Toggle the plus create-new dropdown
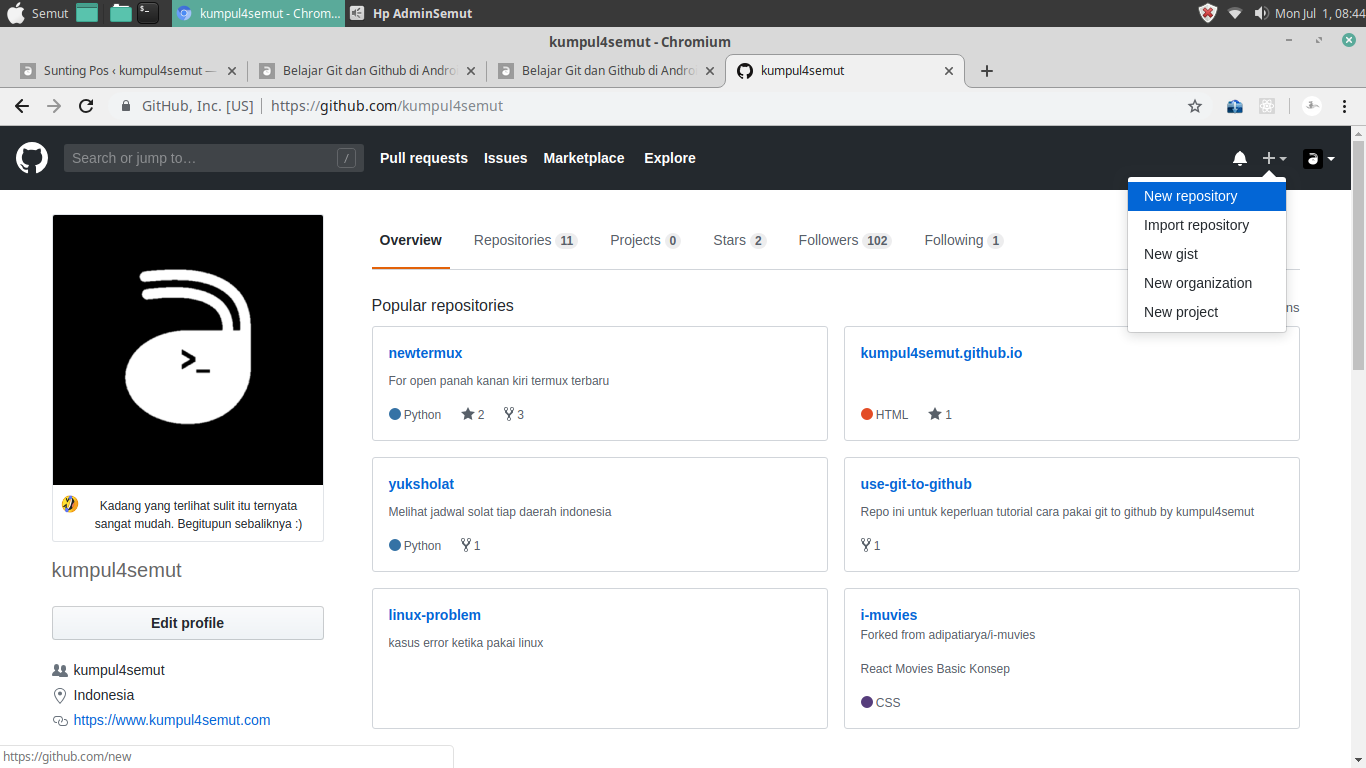1366x768 pixels. (x=1273, y=158)
